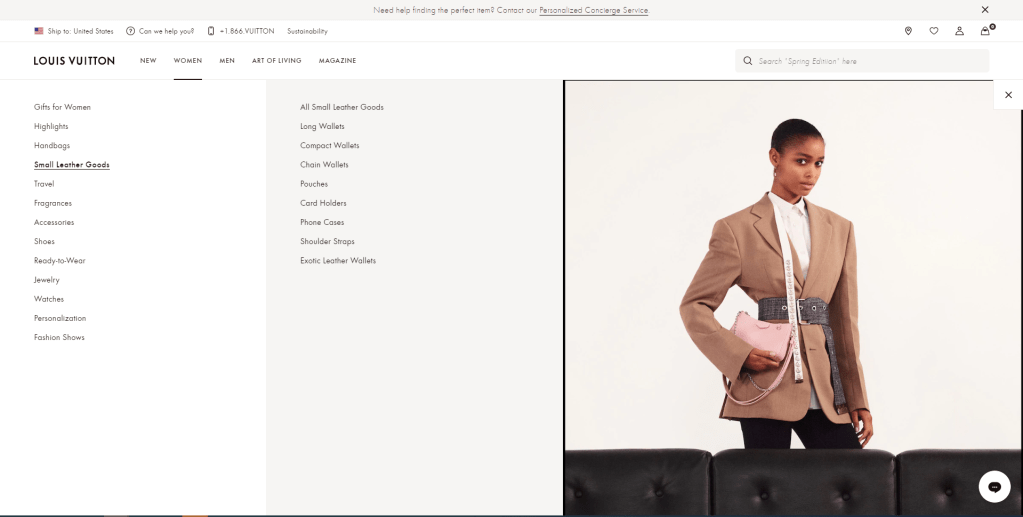Open the Art of Living menu
The image size is (1023, 517).
[x=276, y=61]
